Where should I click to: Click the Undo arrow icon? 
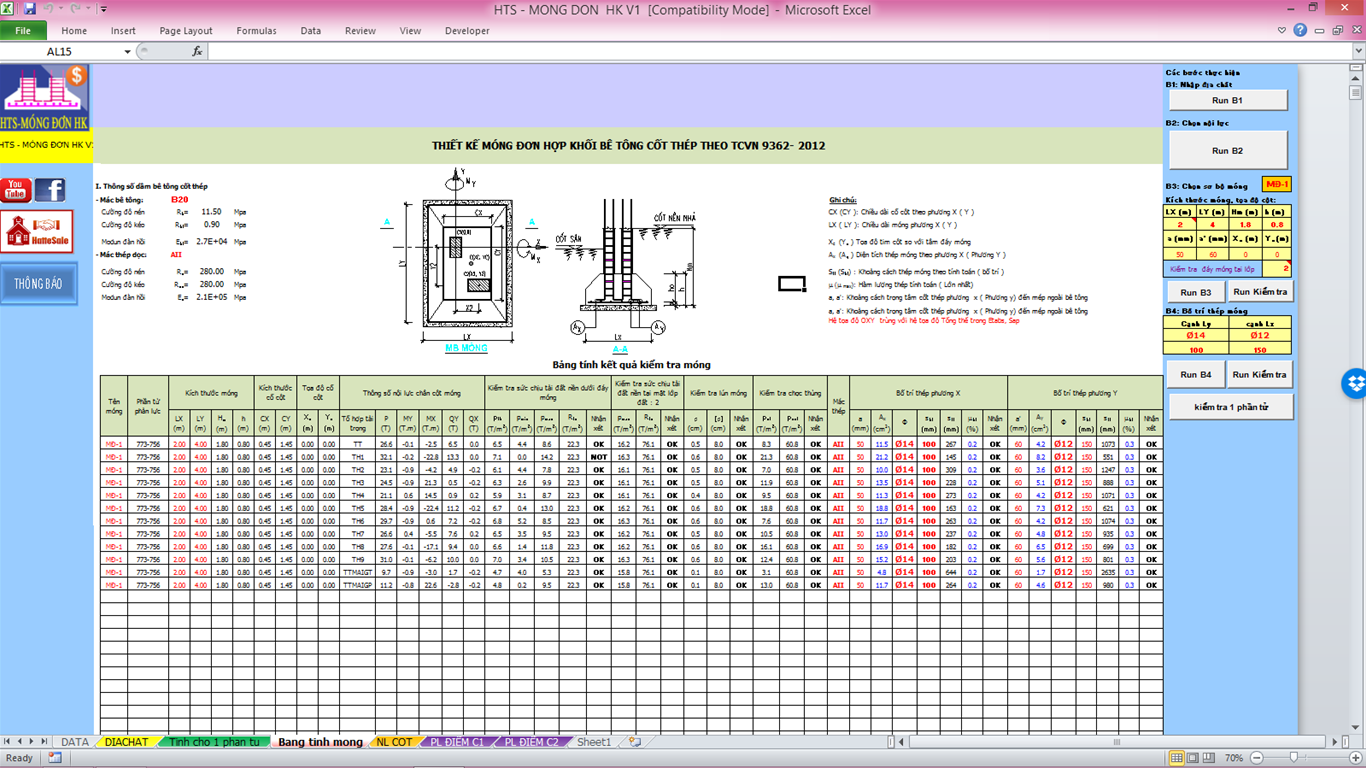pos(49,9)
